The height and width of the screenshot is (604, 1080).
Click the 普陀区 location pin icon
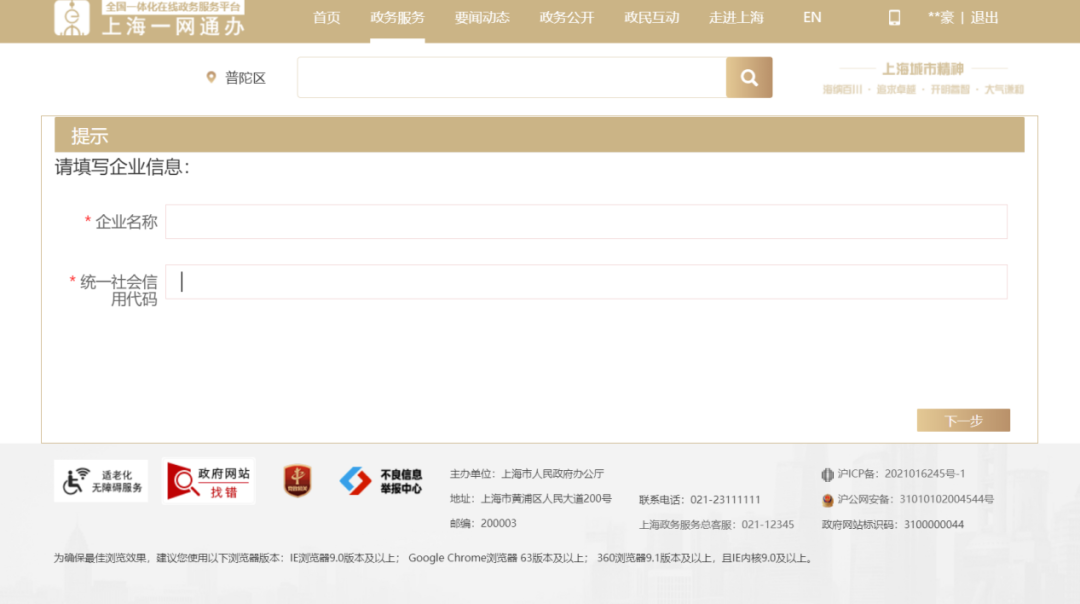tap(211, 77)
